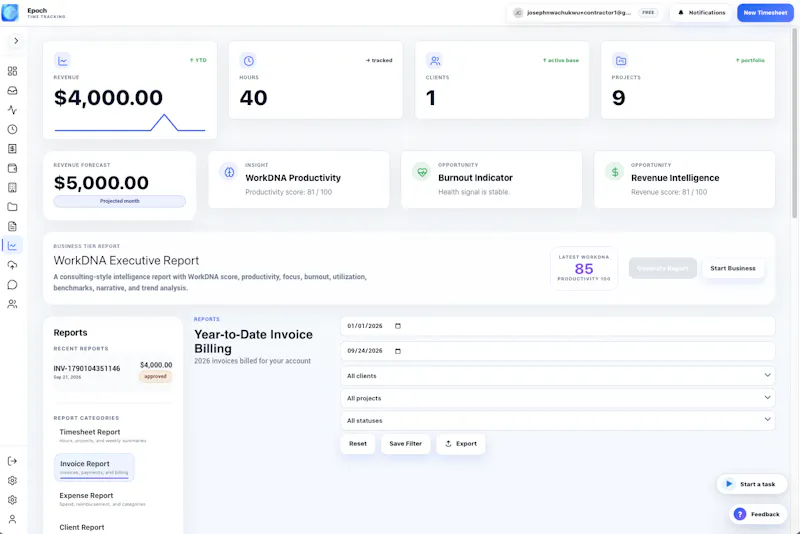Open the All clients dropdown

point(558,375)
